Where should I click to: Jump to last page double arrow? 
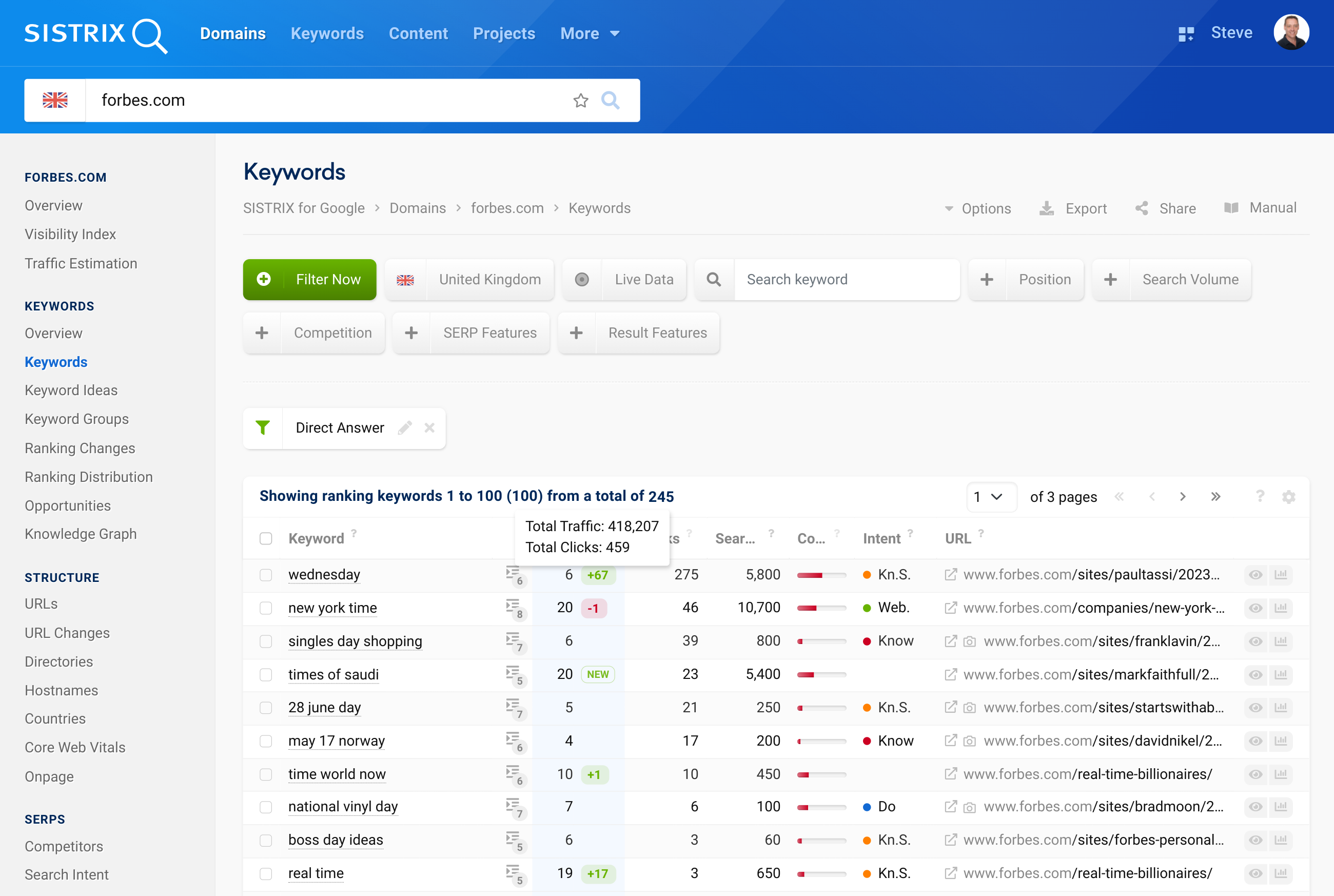pos(1216,497)
